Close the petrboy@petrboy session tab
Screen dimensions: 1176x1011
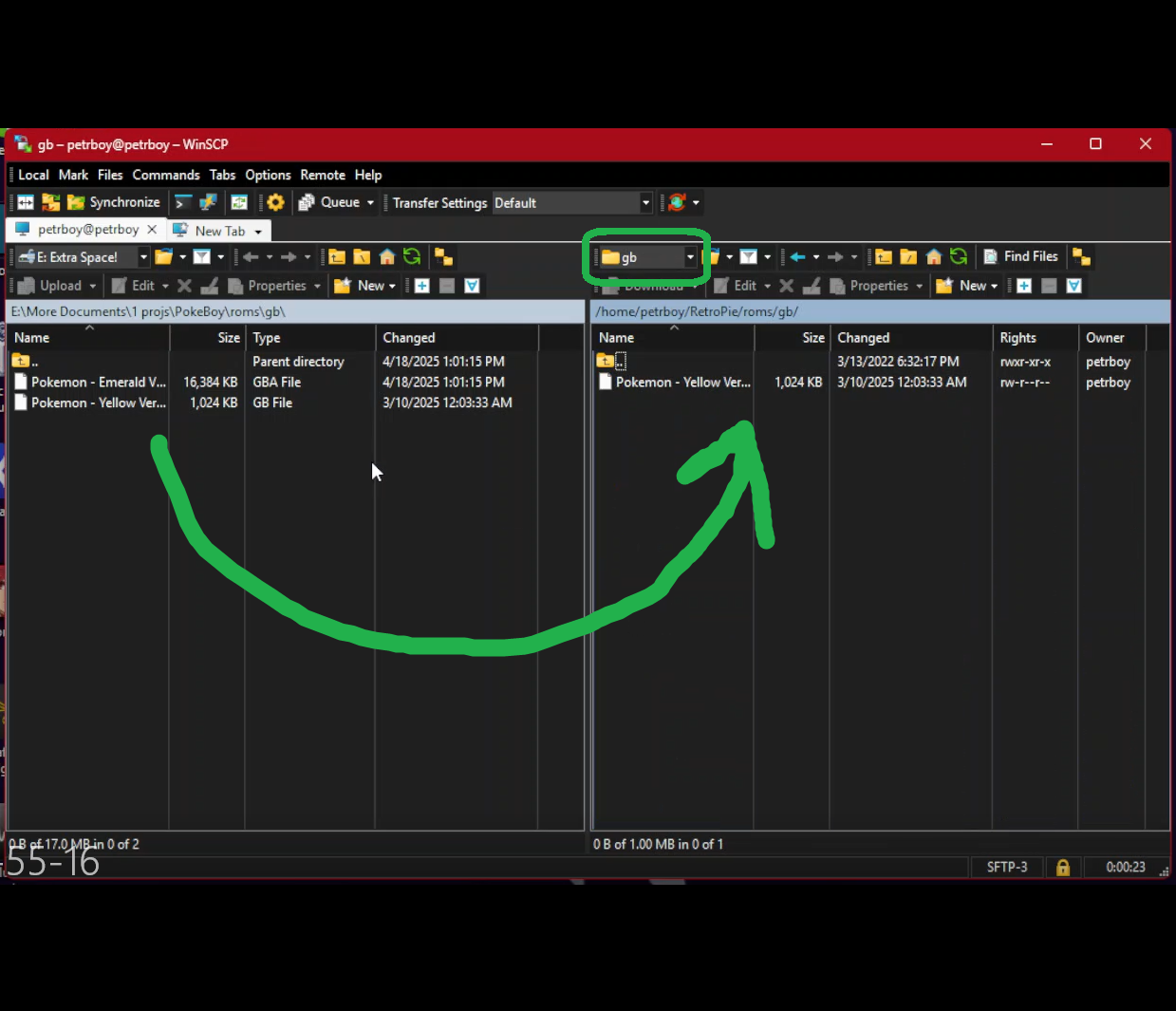tap(152, 230)
